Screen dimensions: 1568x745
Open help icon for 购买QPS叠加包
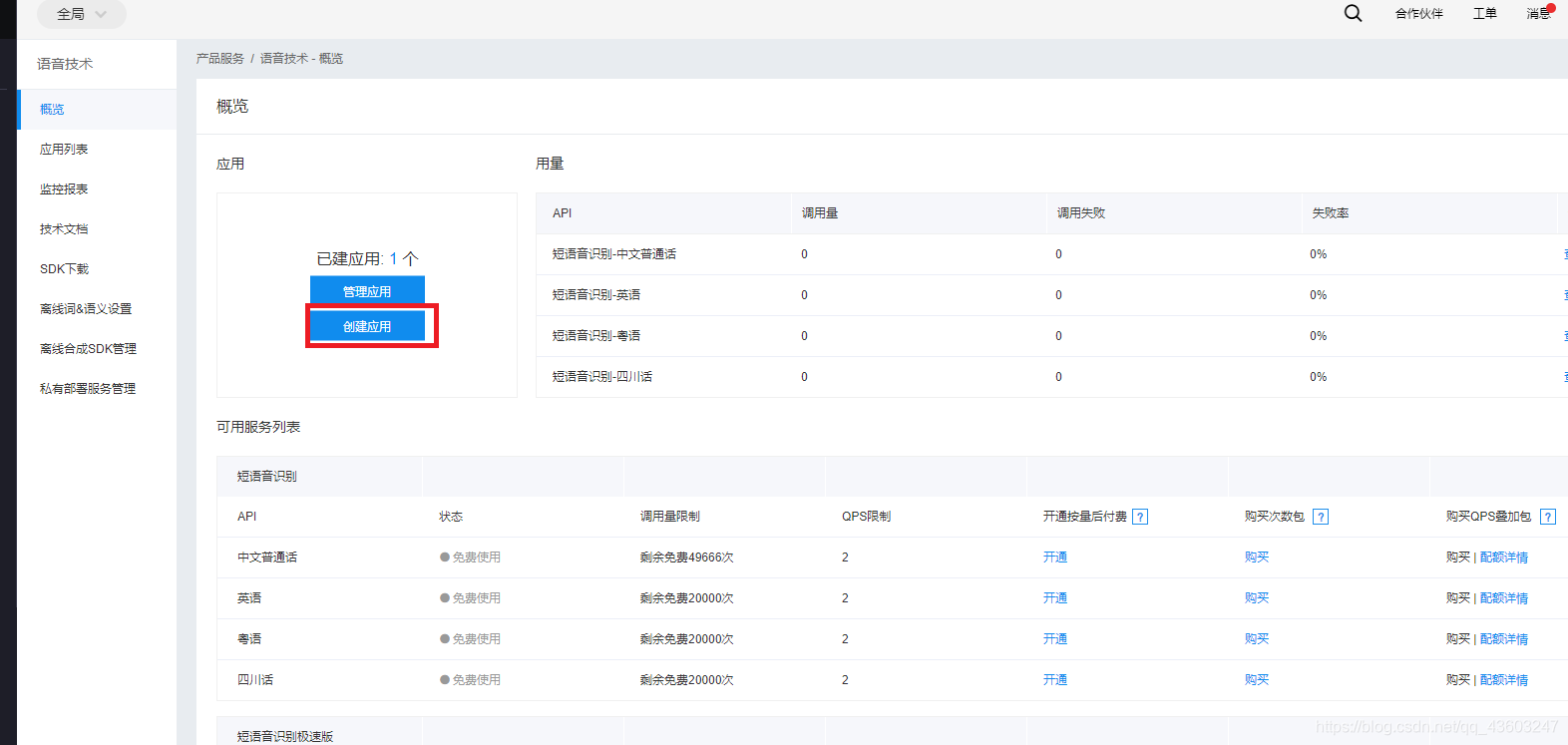pyautogui.click(x=1548, y=517)
